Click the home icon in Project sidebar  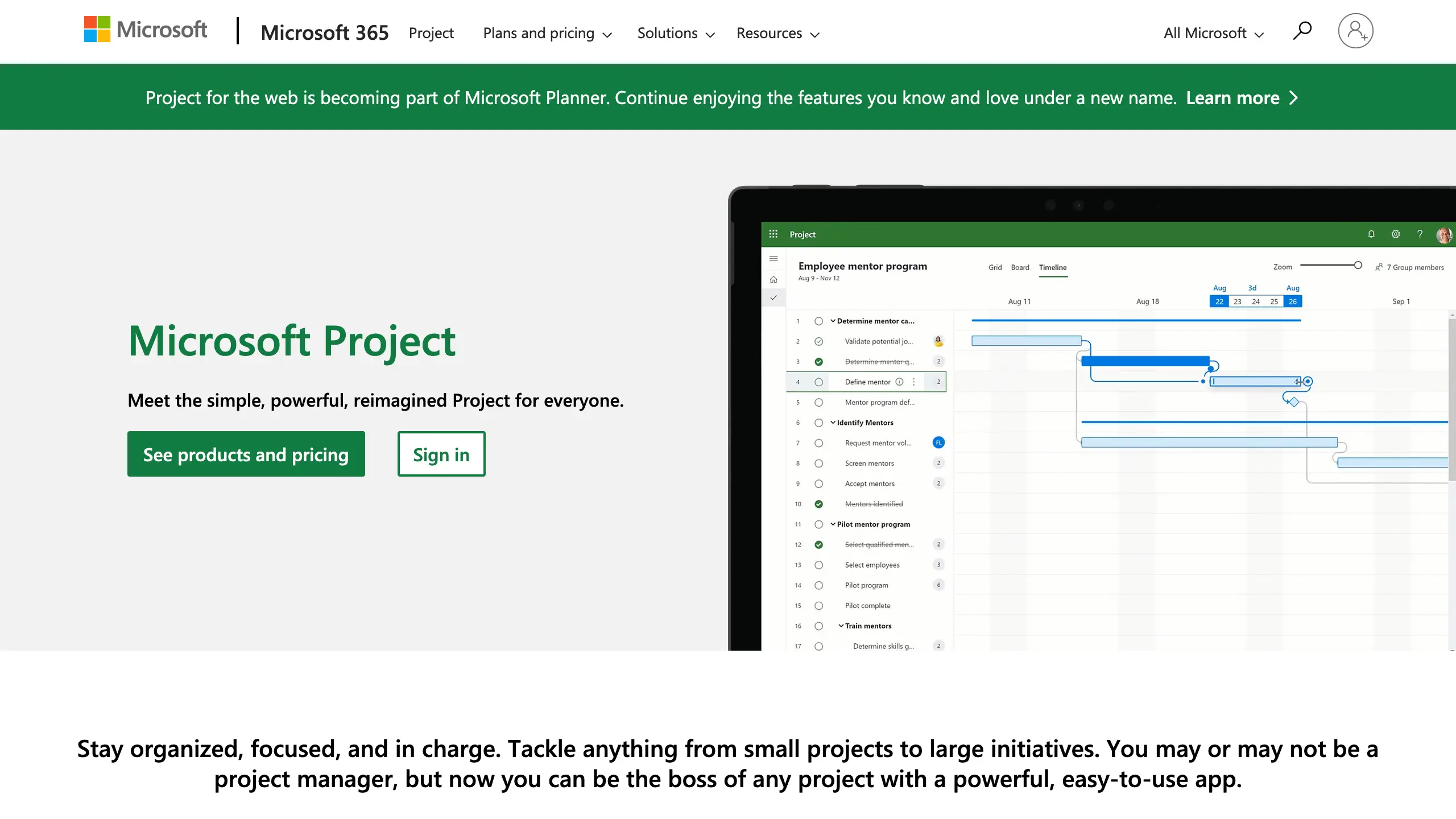773,279
